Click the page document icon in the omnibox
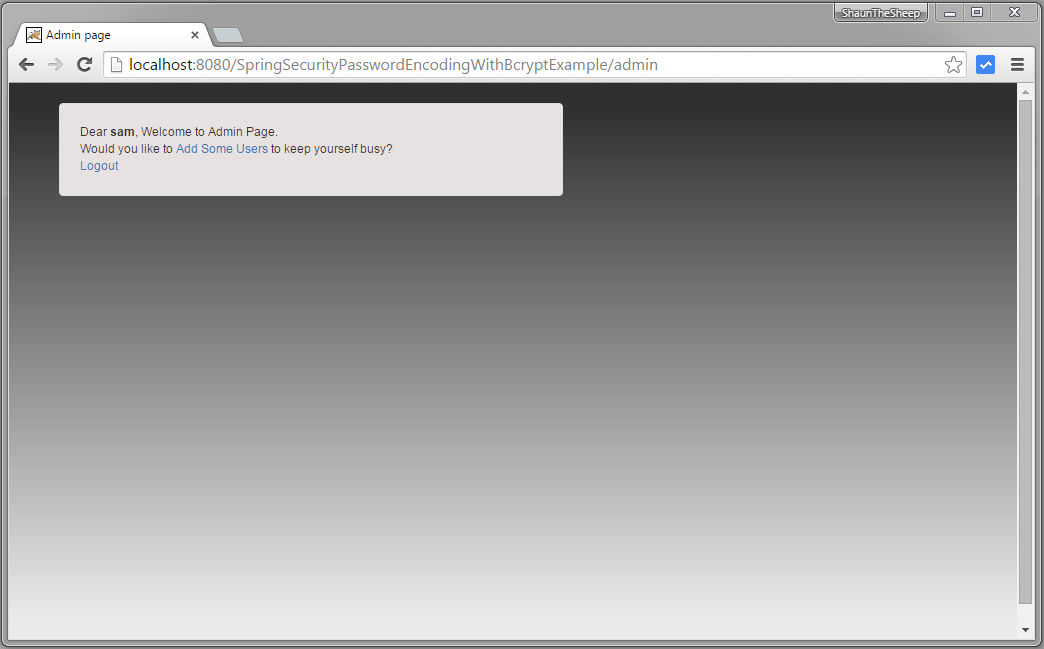1044x649 pixels. click(x=115, y=64)
